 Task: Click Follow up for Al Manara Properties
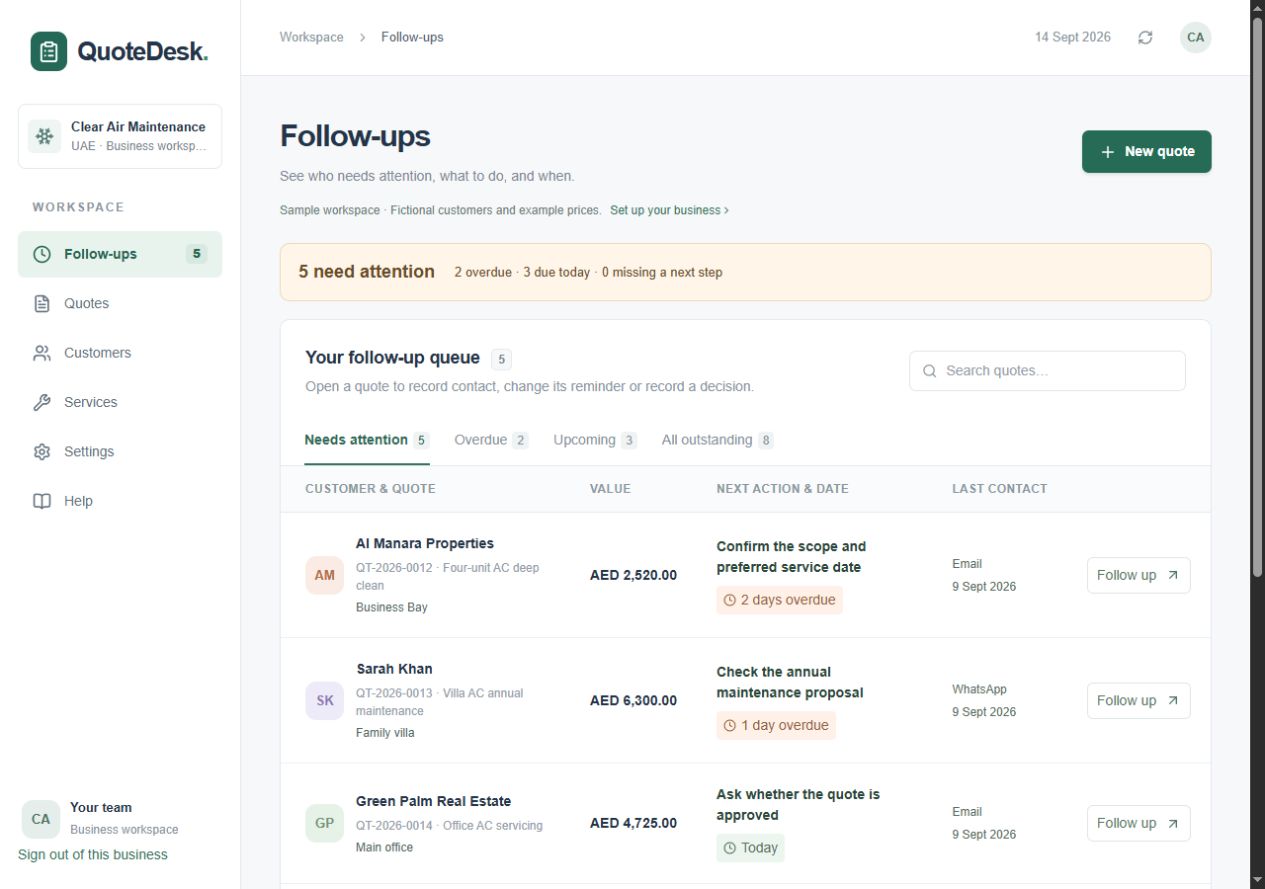click(x=1139, y=575)
